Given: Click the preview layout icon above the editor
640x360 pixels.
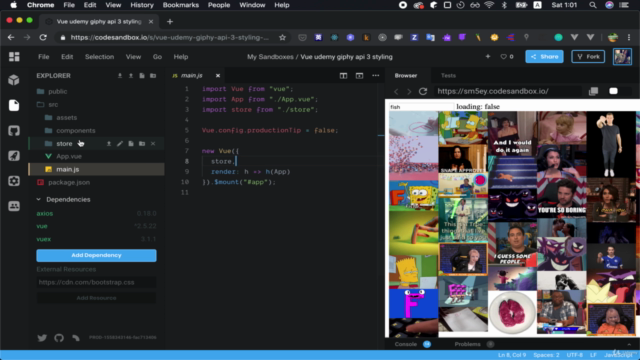Looking at the screenshot, I should point(359,76).
